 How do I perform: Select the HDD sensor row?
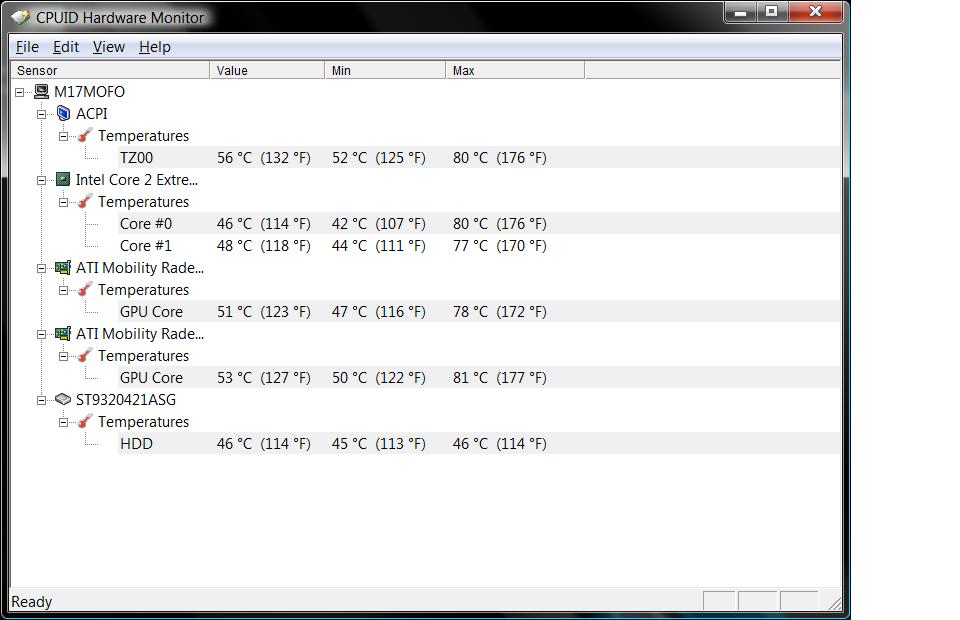pyautogui.click(x=479, y=444)
